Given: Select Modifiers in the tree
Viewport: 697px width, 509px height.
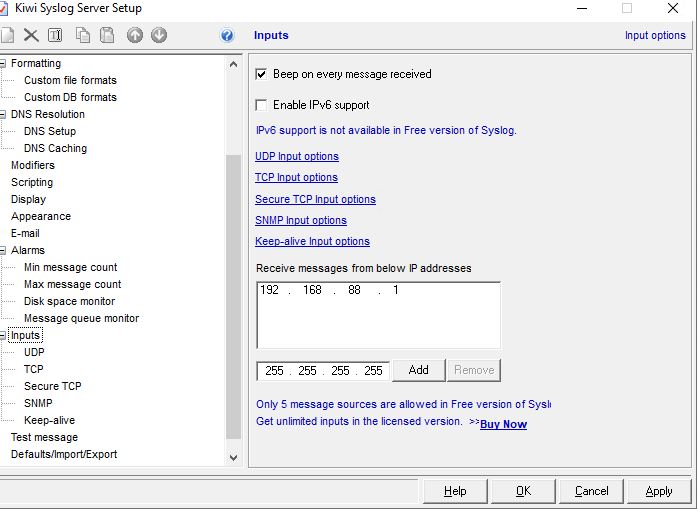Looking at the screenshot, I should tap(33, 165).
